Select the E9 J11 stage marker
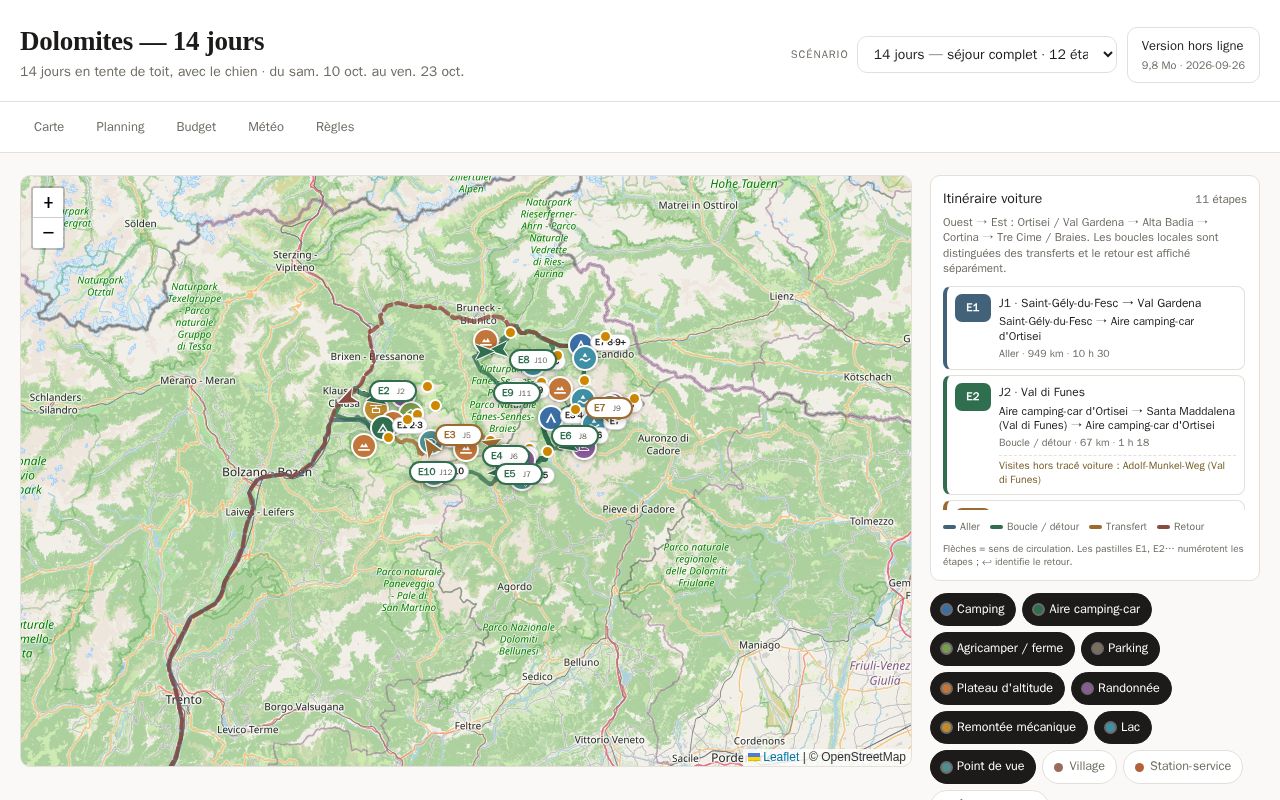The height and width of the screenshot is (800, 1280). click(517, 393)
